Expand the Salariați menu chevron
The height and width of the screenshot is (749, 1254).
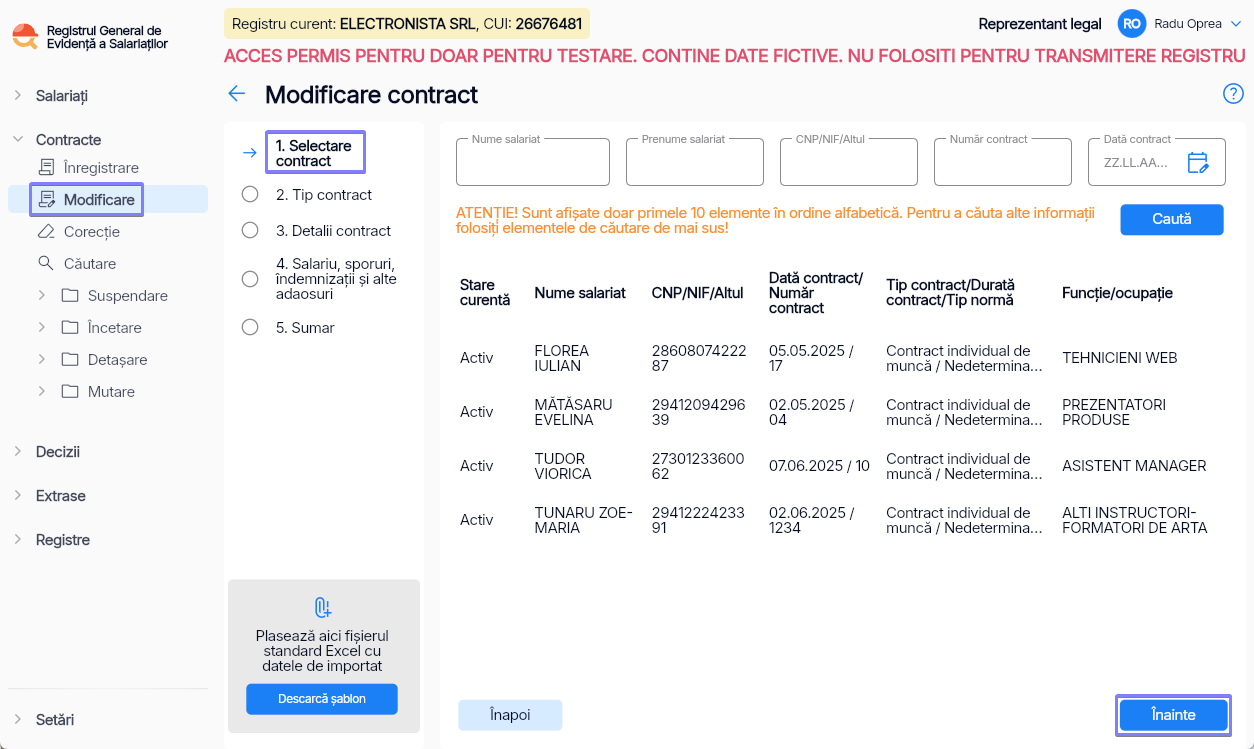[x=18, y=96]
